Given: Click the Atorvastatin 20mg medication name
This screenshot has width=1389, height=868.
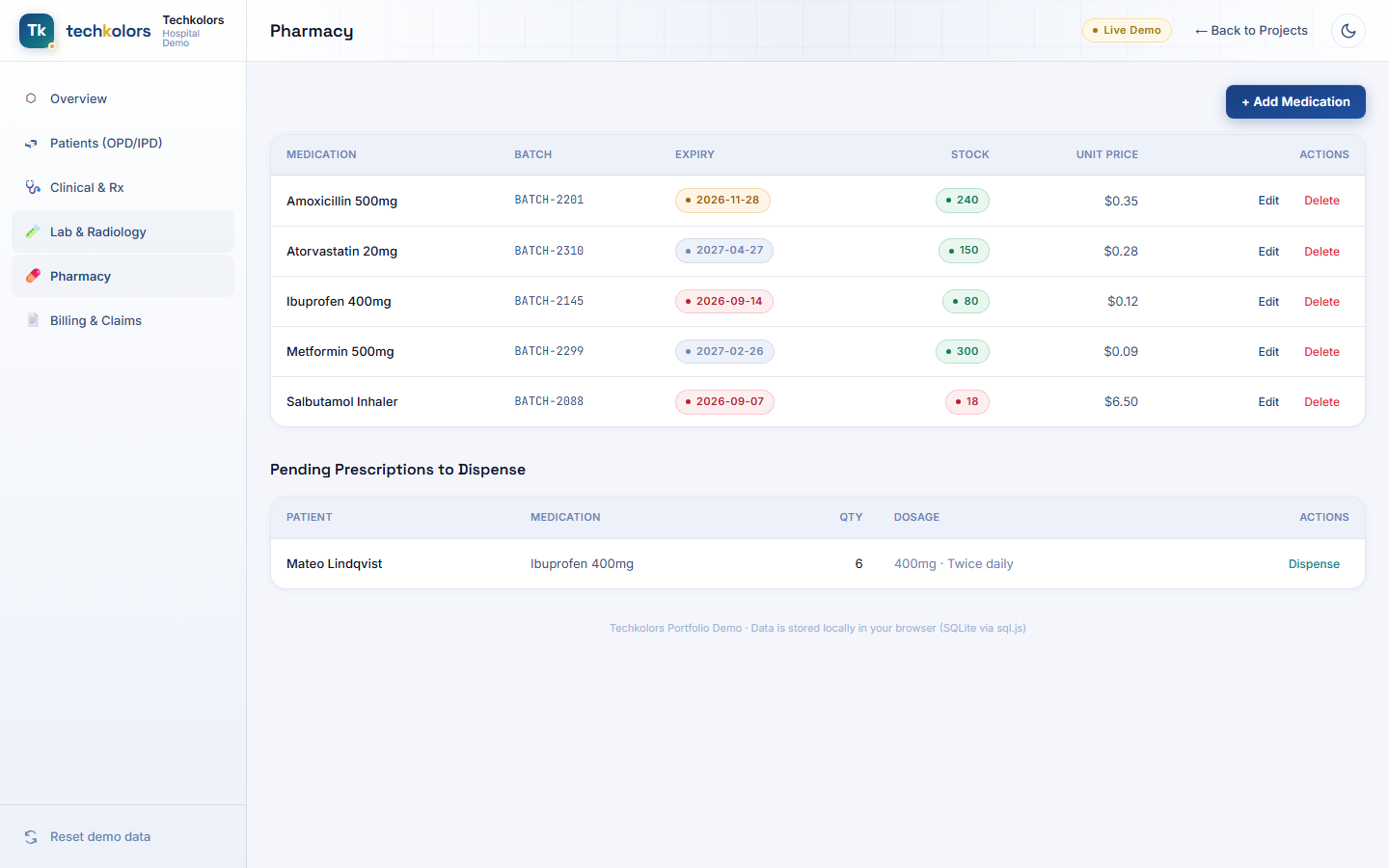Looking at the screenshot, I should [341, 252].
